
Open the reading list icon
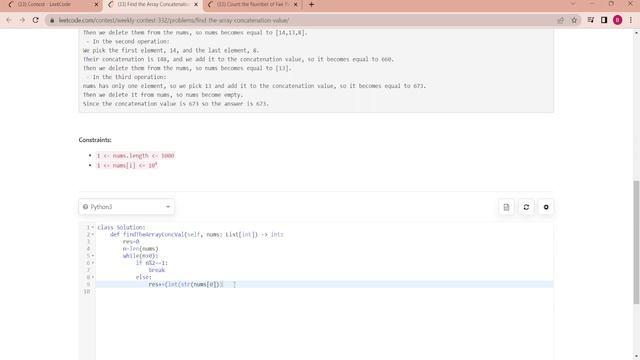(591, 20)
